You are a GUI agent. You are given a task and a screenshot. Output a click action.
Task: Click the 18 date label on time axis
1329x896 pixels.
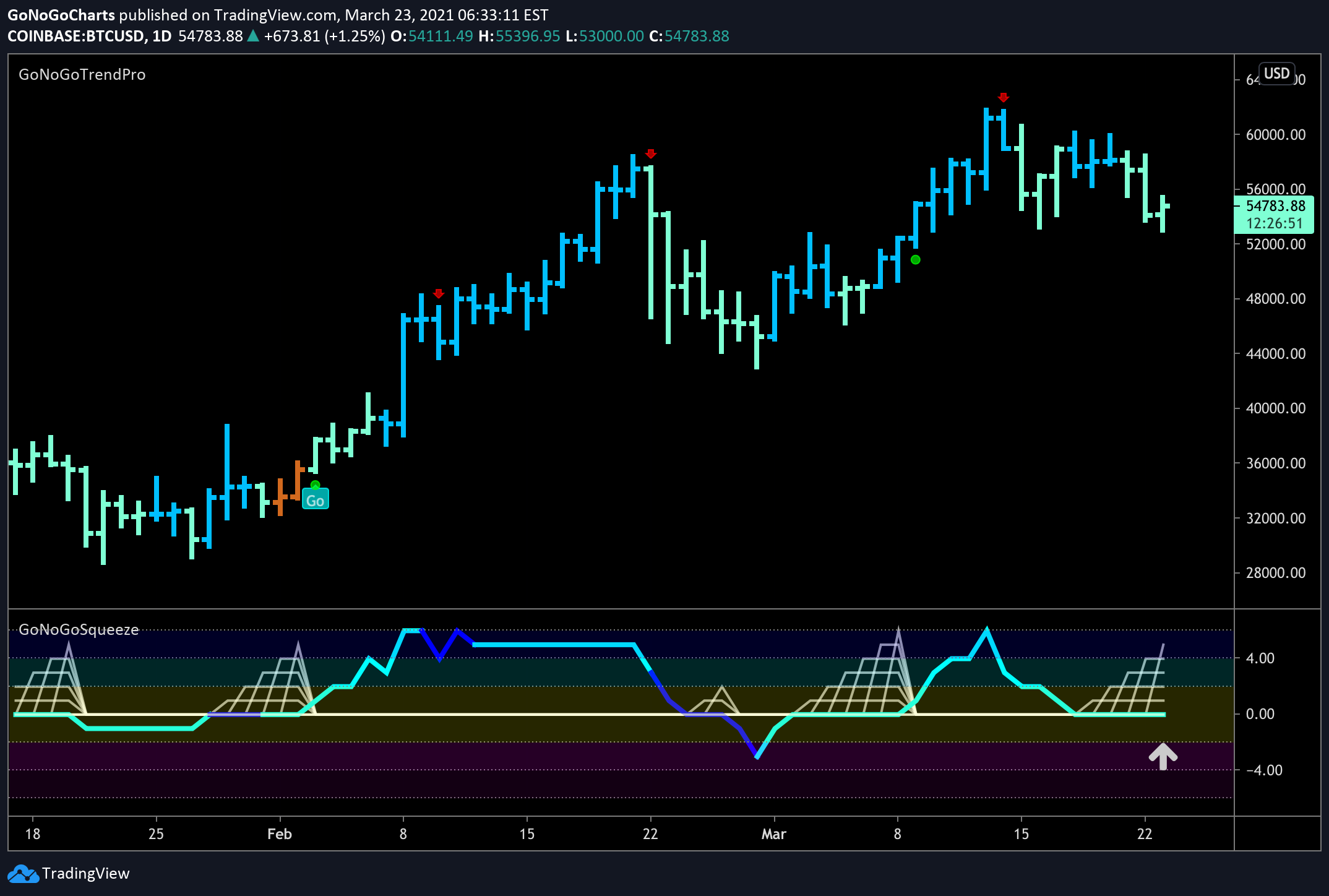coord(33,834)
